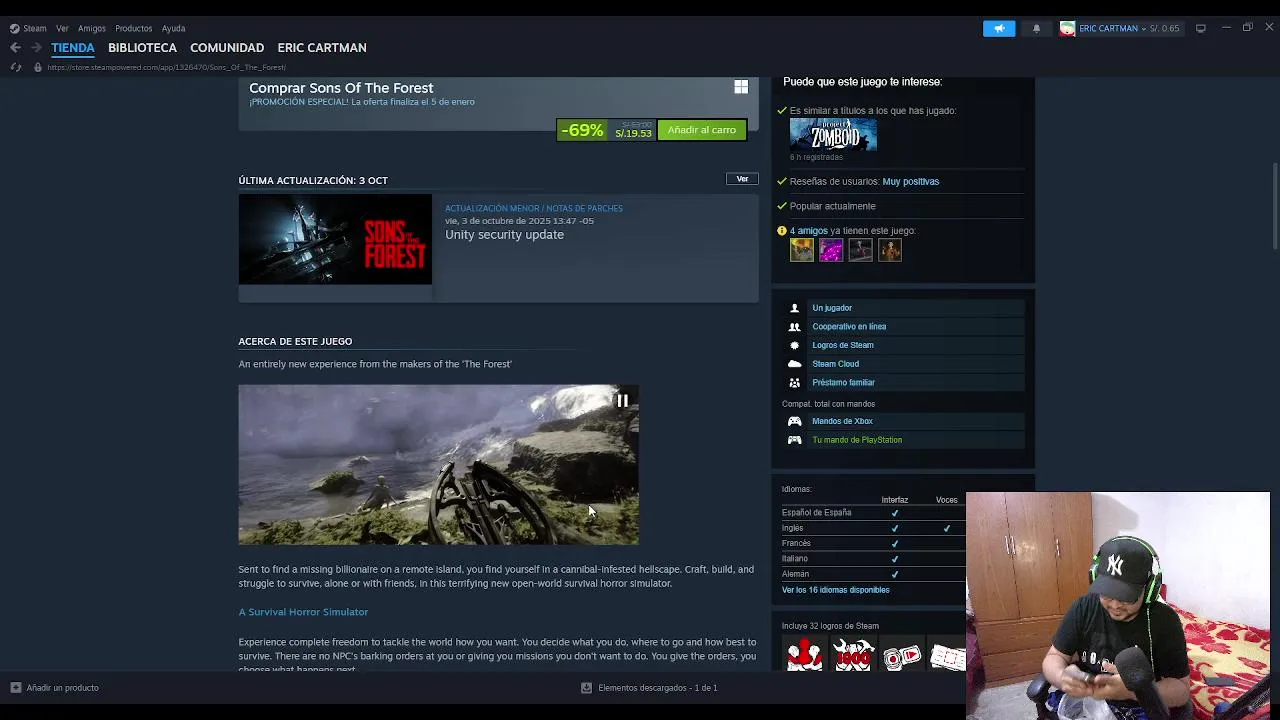Open the Amigos menu
This screenshot has height=720, width=1280.
92,28
